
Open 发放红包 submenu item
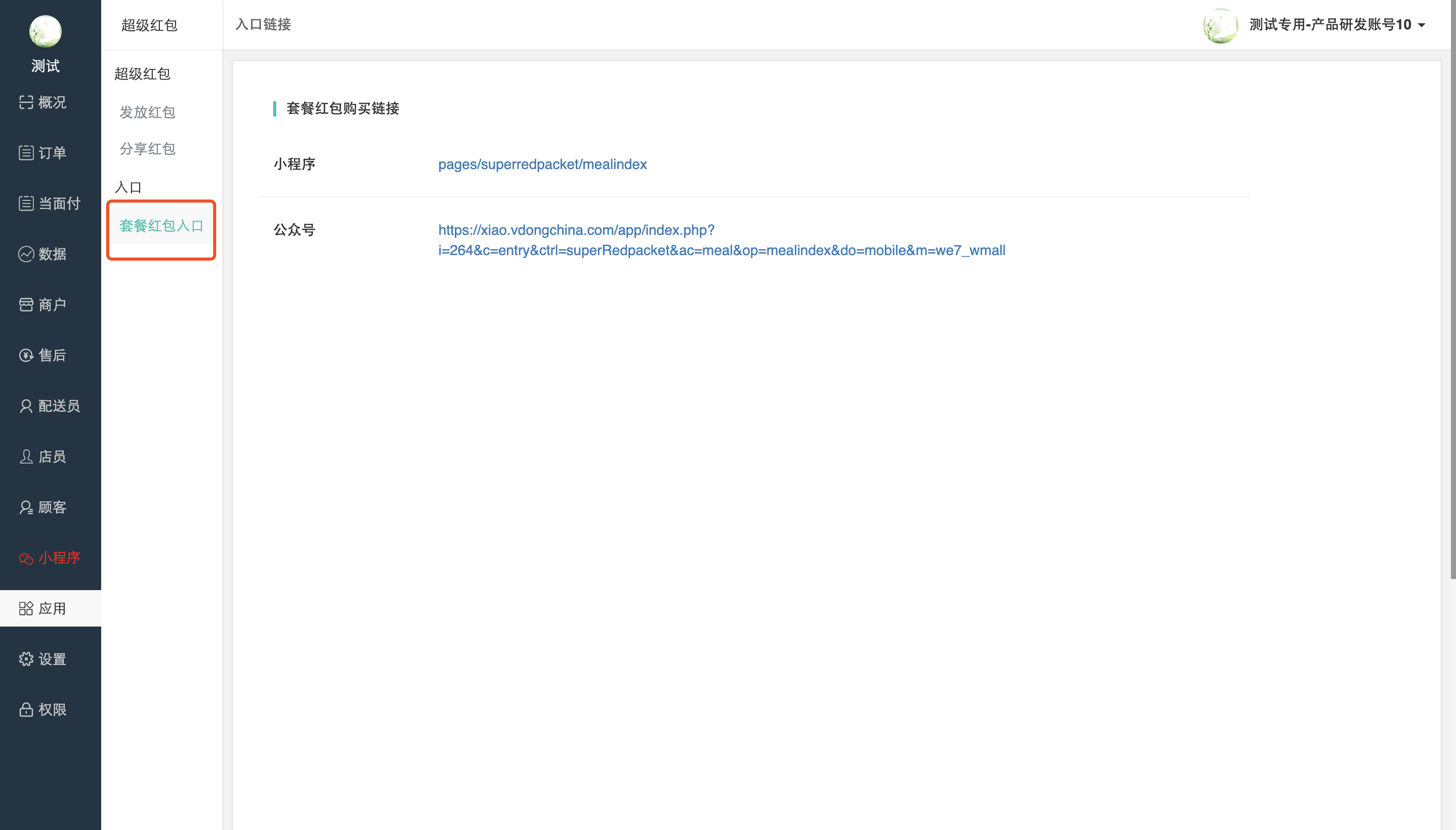[x=148, y=112]
